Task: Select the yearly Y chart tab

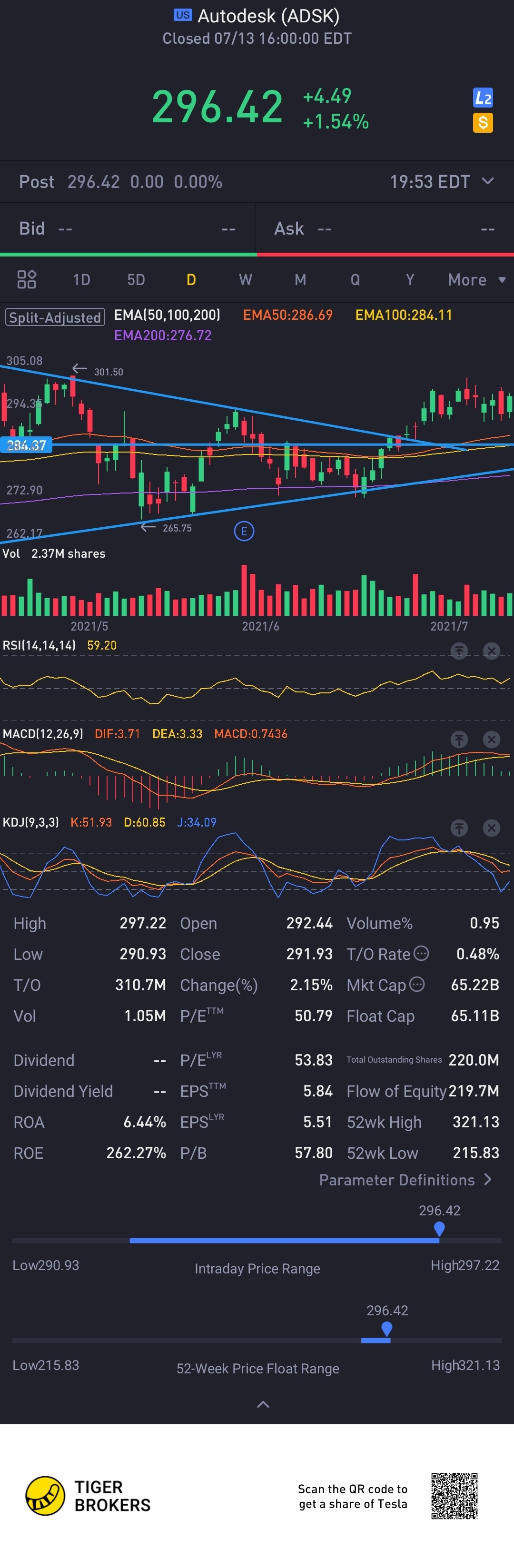Action: [x=410, y=279]
